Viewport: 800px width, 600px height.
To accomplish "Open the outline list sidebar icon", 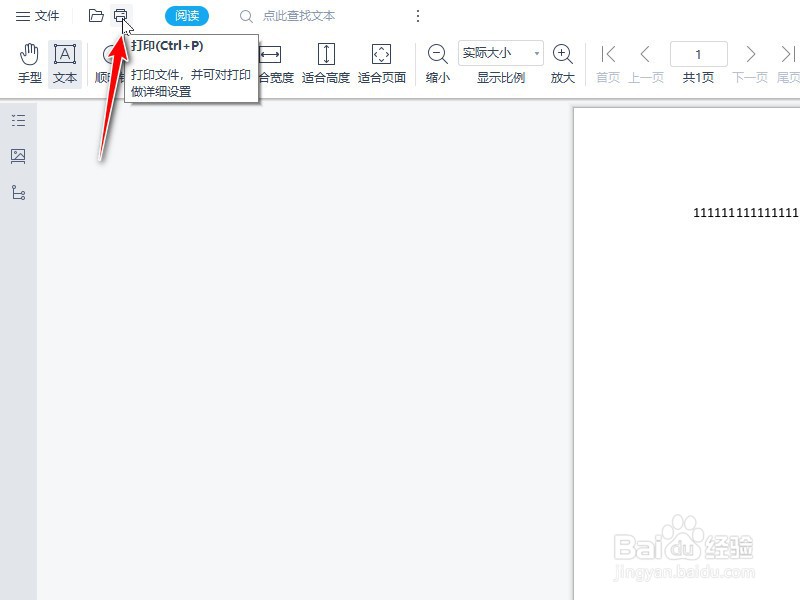I will [x=18, y=120].
